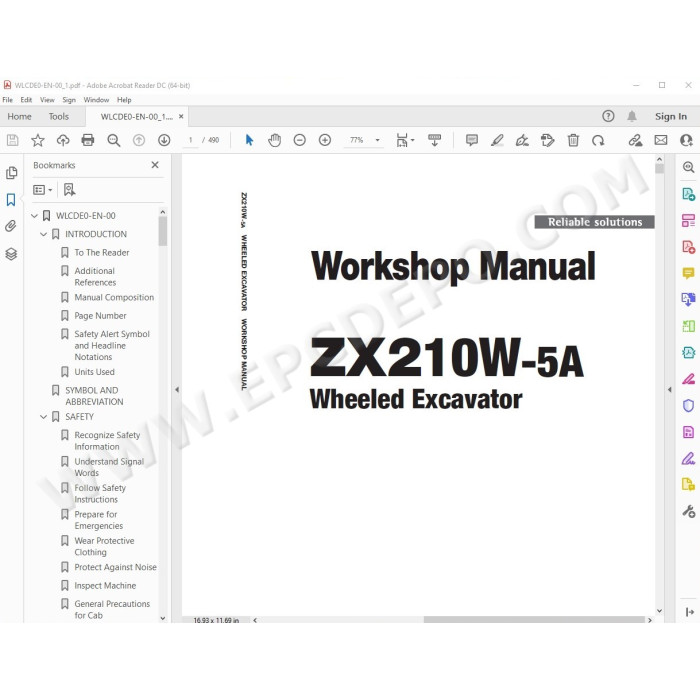Open 'Inspect Machine' bookmark
700x700 pixels.
coord(105,585)
